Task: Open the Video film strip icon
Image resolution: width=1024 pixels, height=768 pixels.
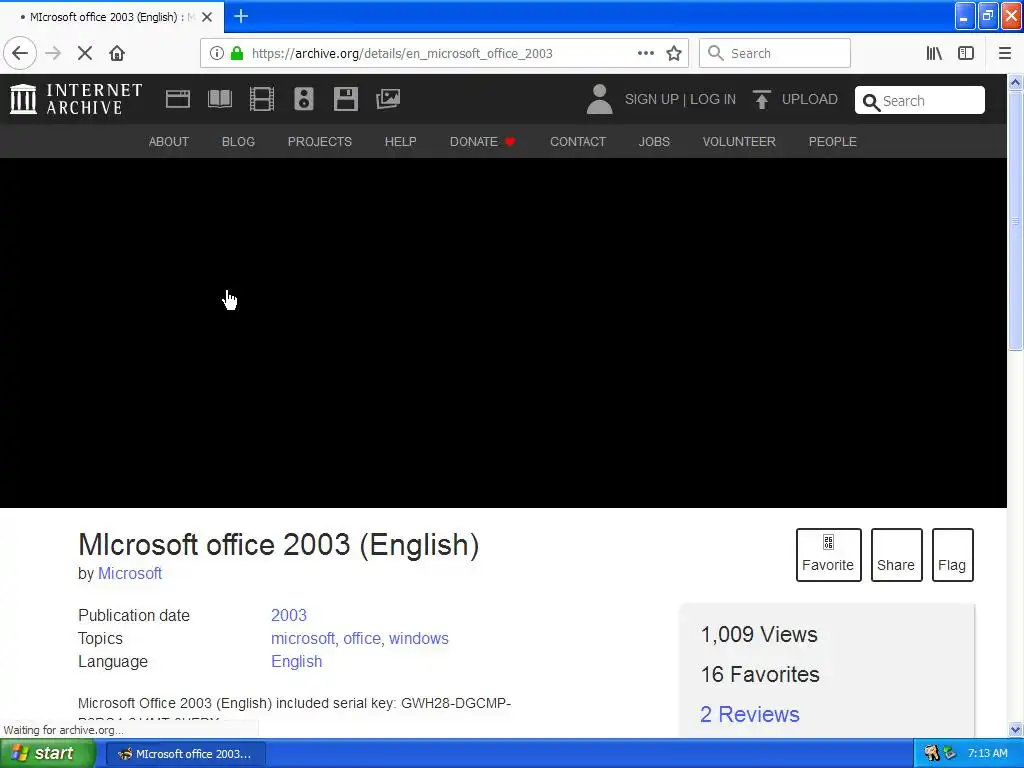Action: click(x=262, y=99)
